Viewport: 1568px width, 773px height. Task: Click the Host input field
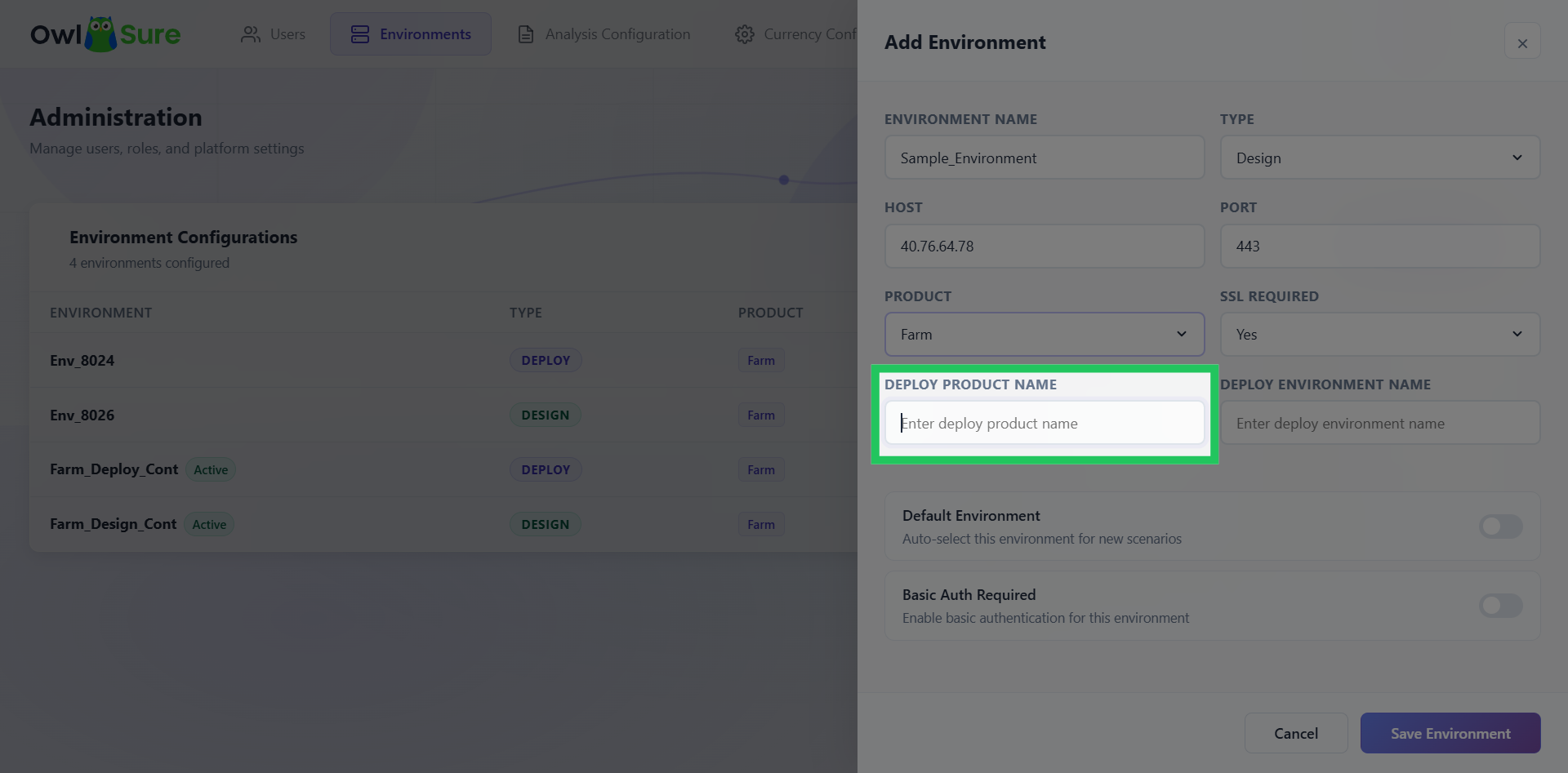click(1045, 246)
